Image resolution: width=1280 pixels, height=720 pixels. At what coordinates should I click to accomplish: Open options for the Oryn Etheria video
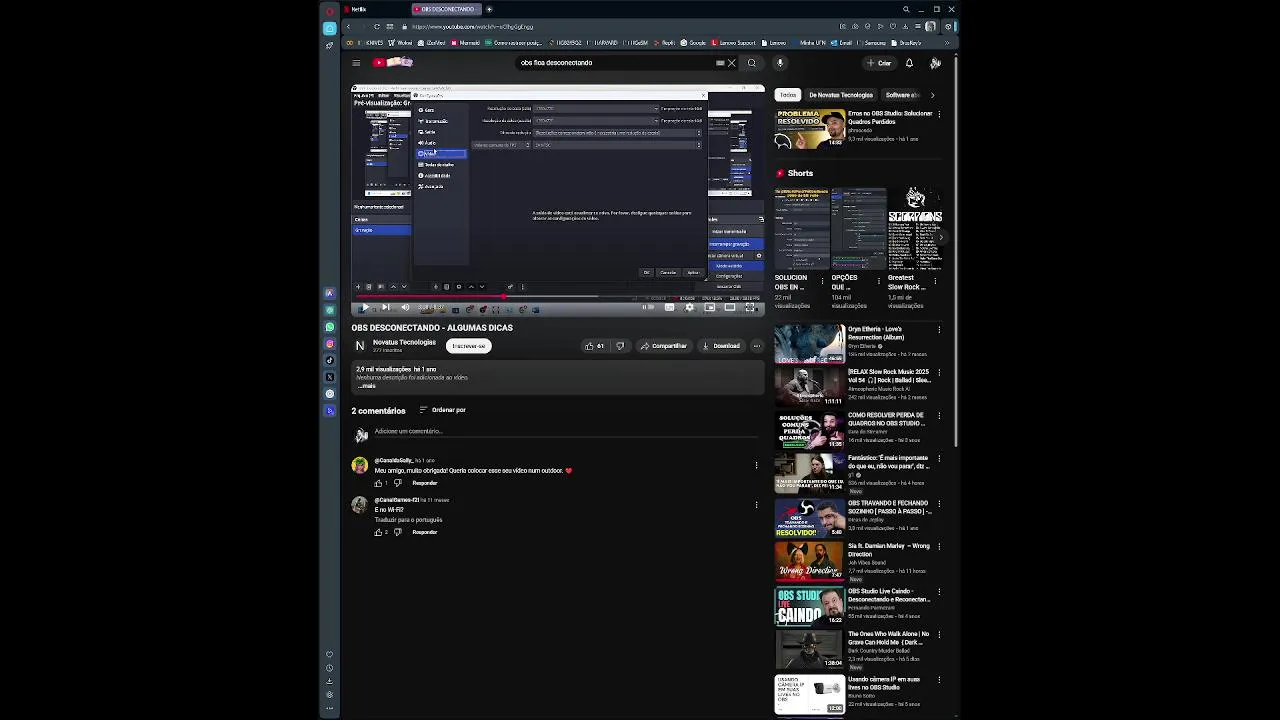[x=939, y=330]
